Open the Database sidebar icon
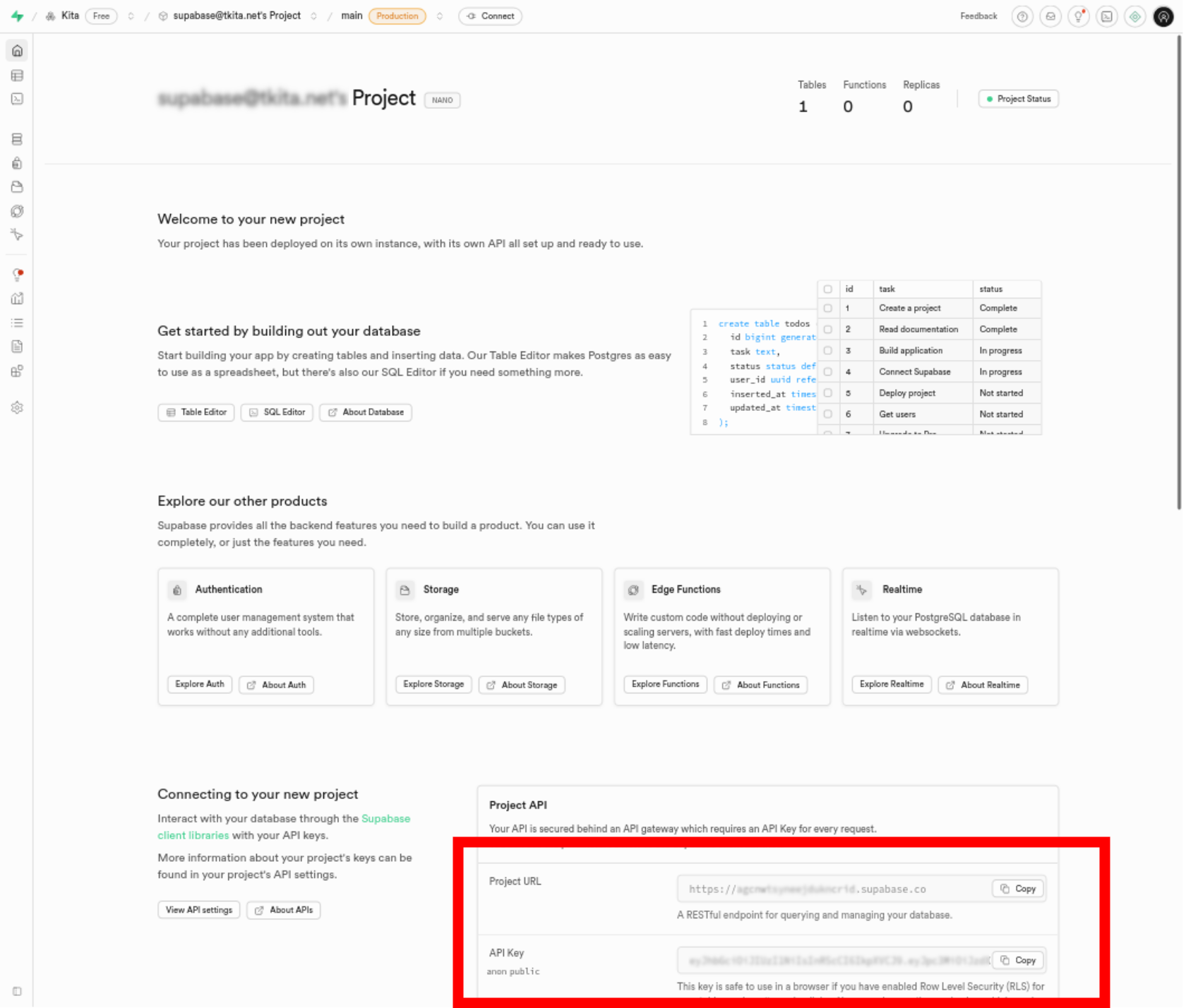The height and width of the screenshot is (1008, 1186). coord(17,139)
